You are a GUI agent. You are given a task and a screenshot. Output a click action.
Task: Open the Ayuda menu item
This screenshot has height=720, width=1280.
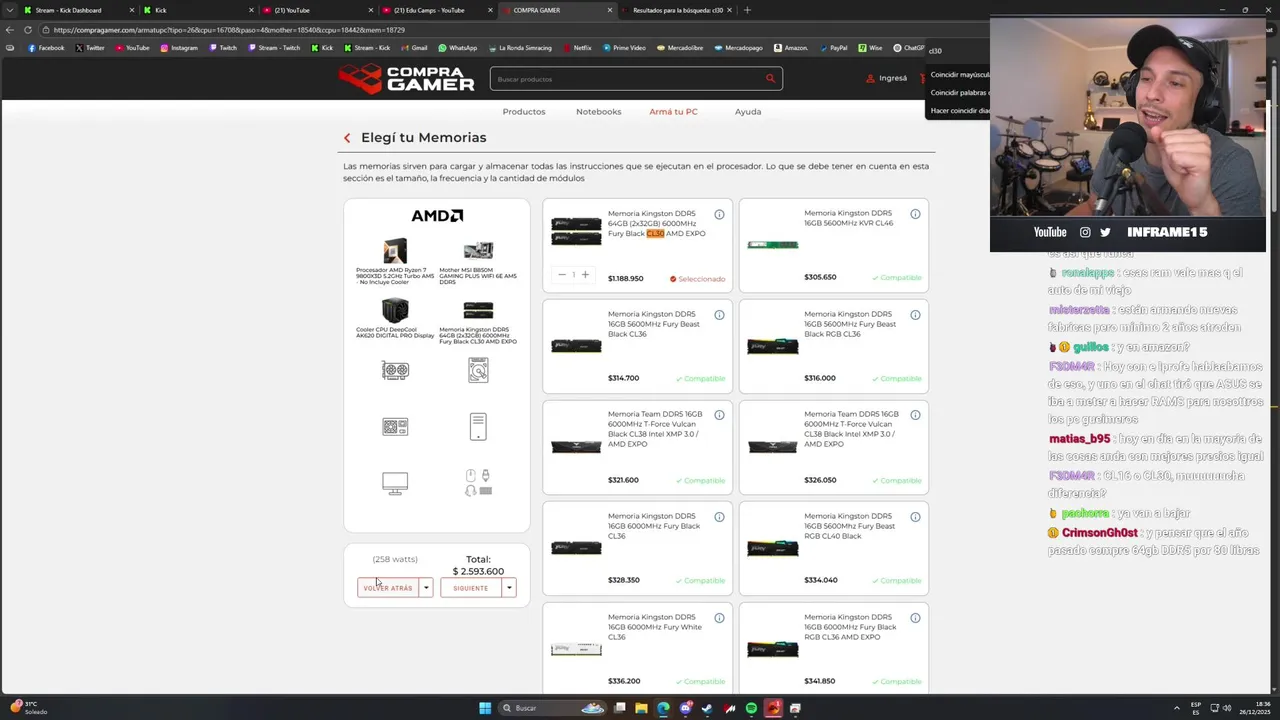pyautogui.click(x=748, y=112)
